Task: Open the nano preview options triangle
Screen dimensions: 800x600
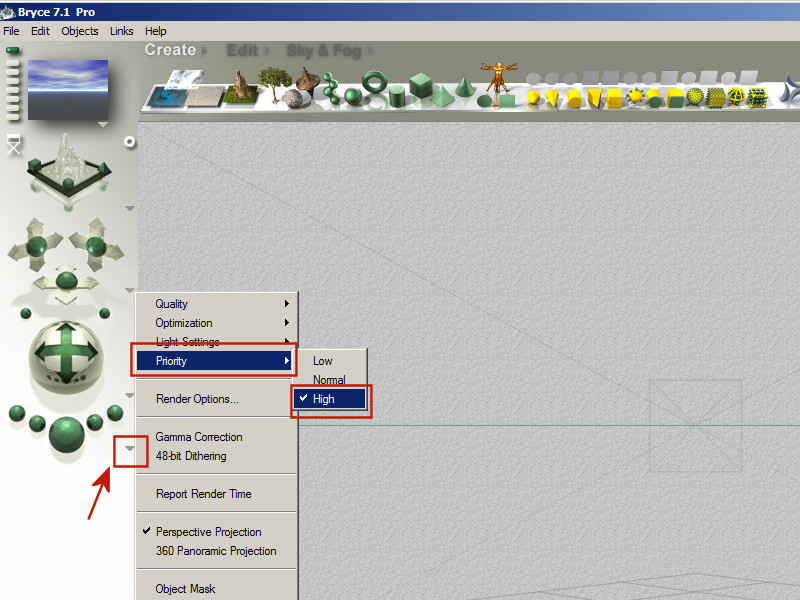Action: pos(103,124)
